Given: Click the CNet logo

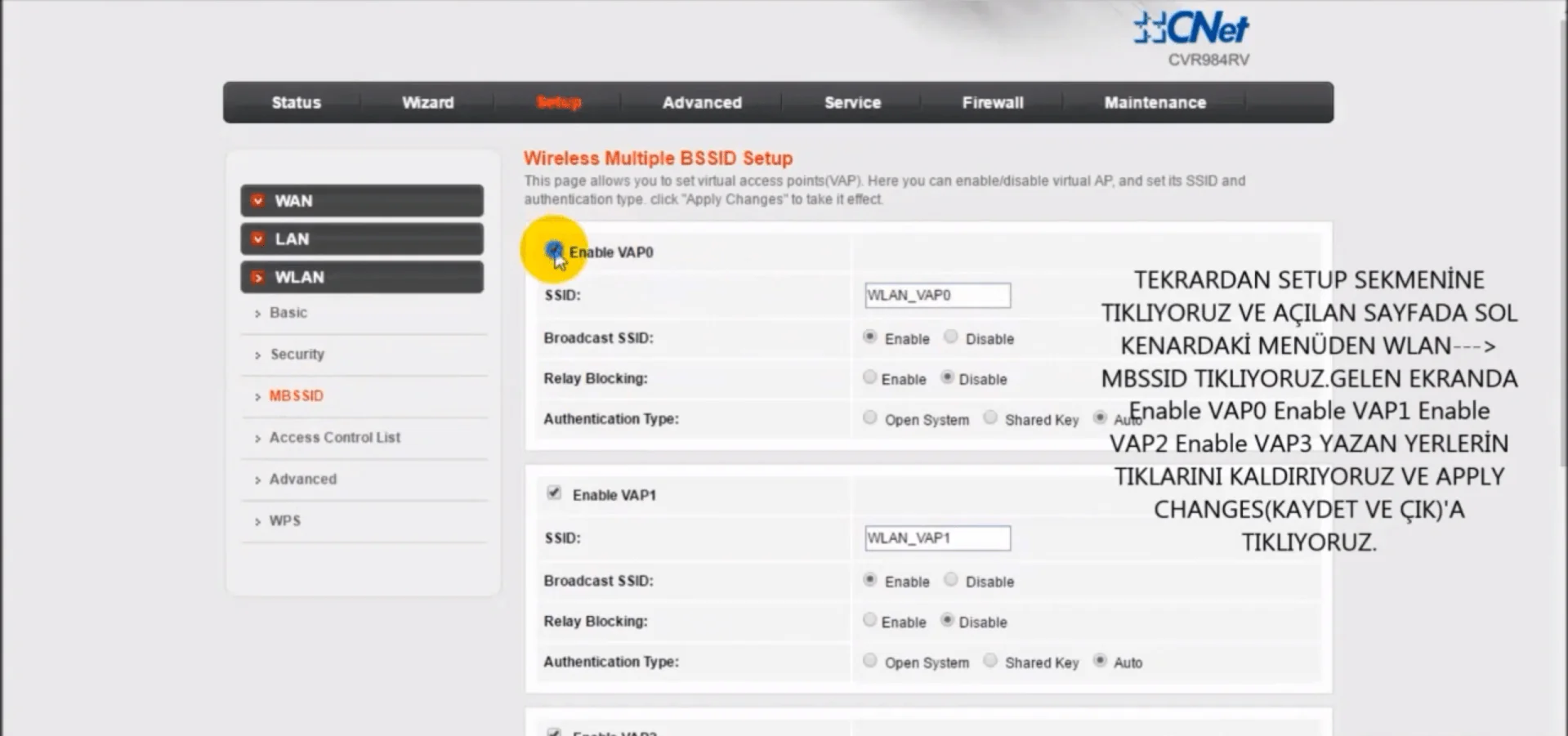Looking at the screenshot, I should pyautogui.click(x=1189, y=29).
